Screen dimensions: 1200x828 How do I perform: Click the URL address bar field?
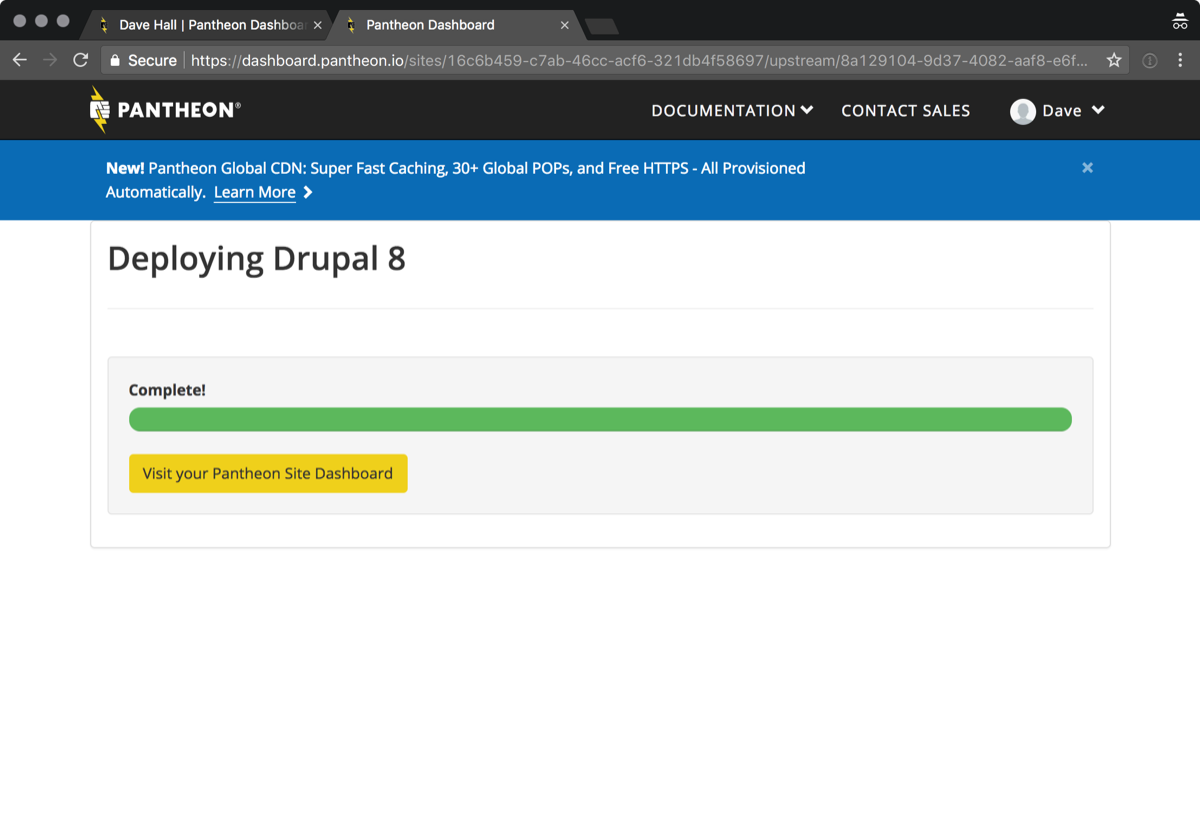640,61
